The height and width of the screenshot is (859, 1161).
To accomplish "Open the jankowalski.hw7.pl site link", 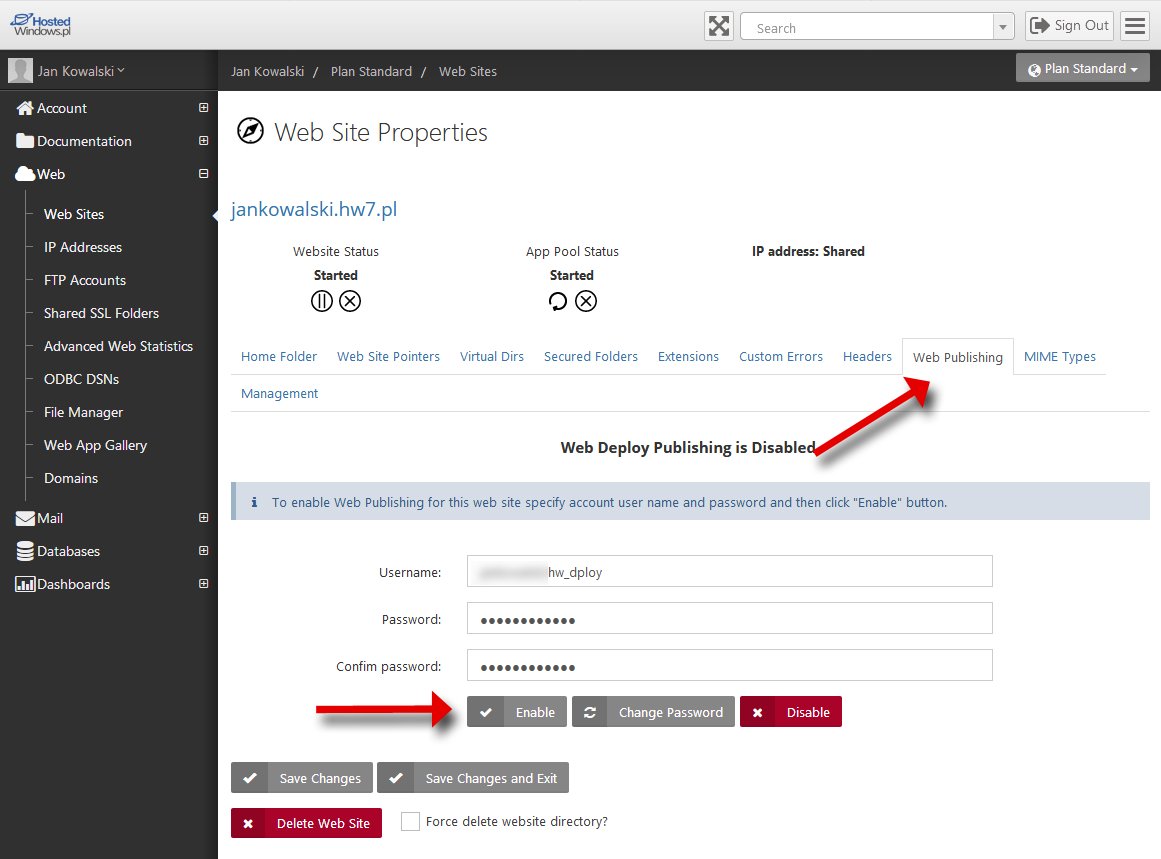I will click(x=314, y=210).
